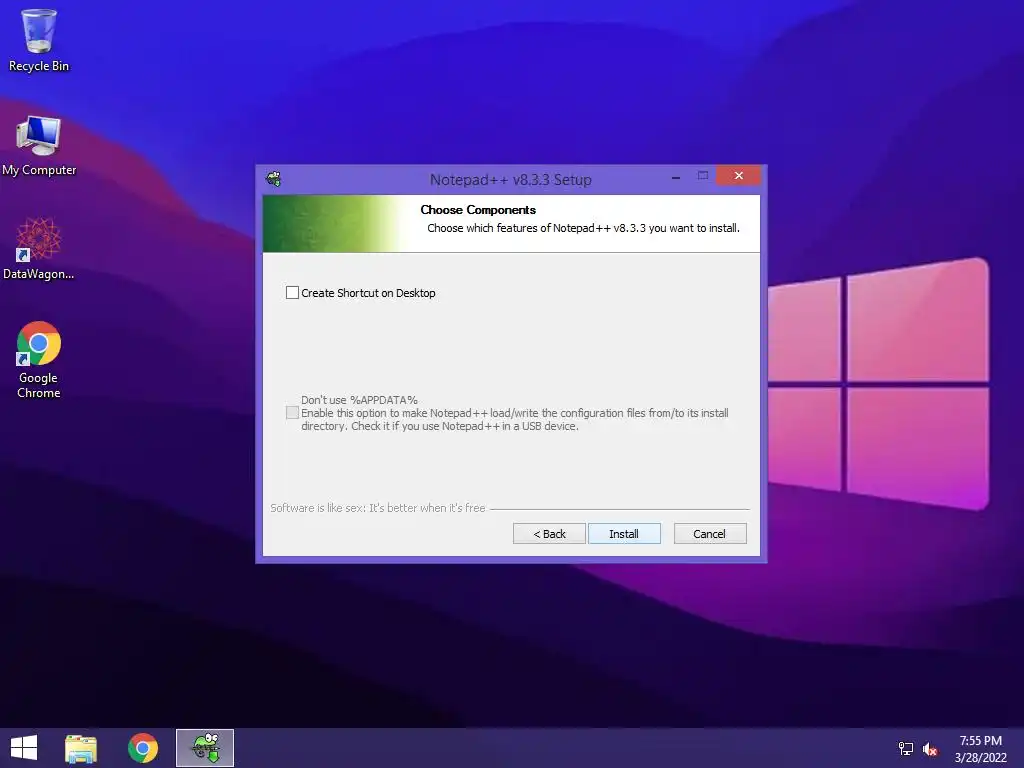
Task: Click the Choose Components heading
Action: click(478, 210)
